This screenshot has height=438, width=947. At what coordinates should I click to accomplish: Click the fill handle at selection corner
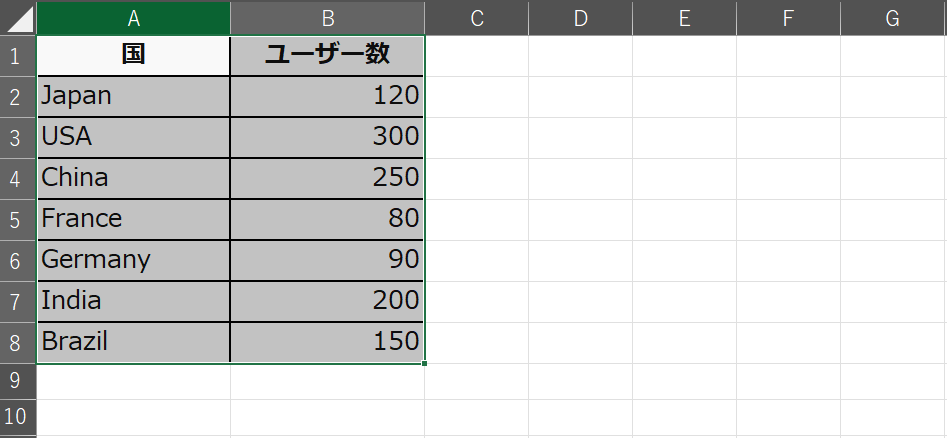pos(425,363)
